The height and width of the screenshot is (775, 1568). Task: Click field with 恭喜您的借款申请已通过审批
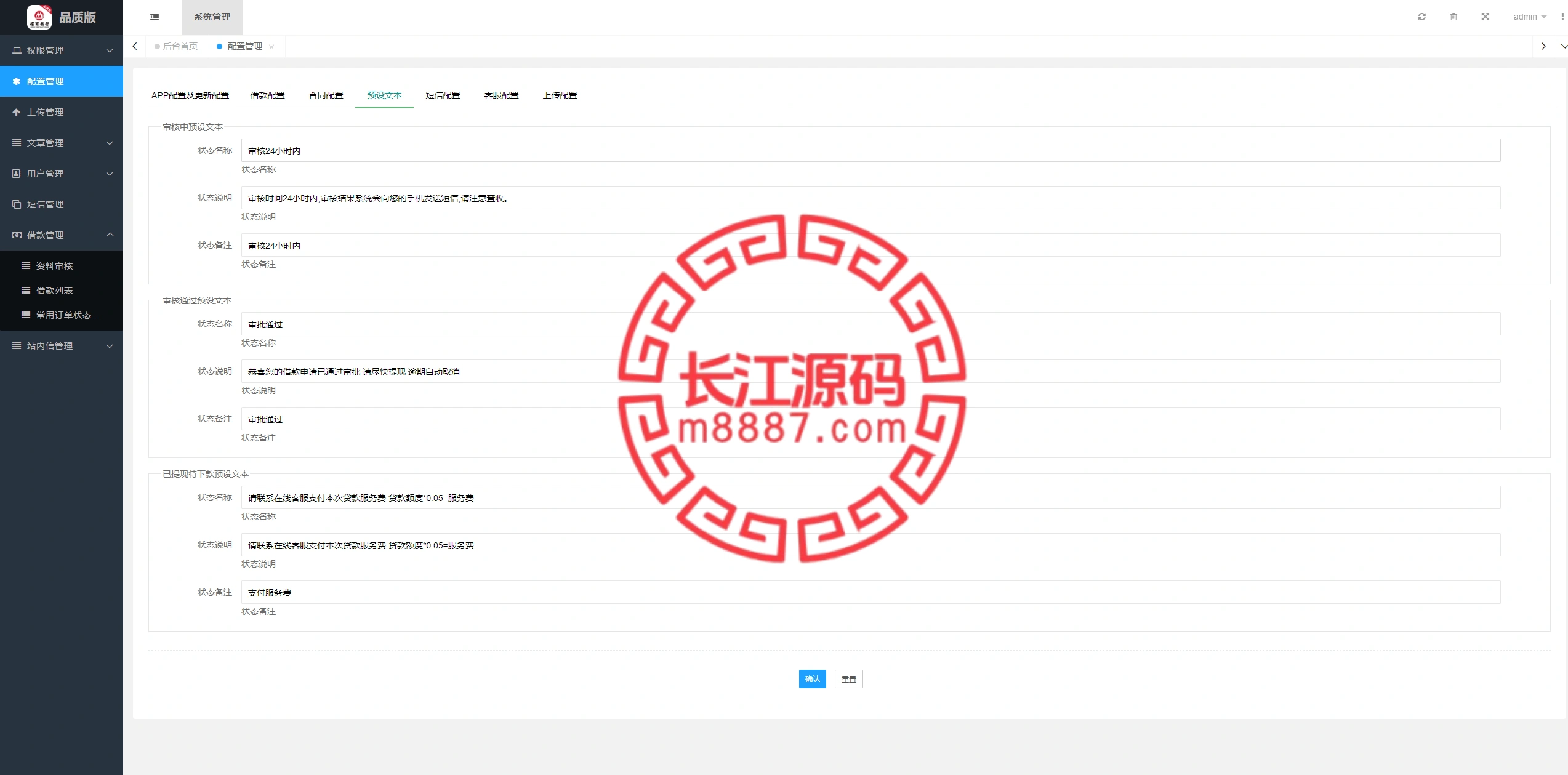(x=871, y=371)
